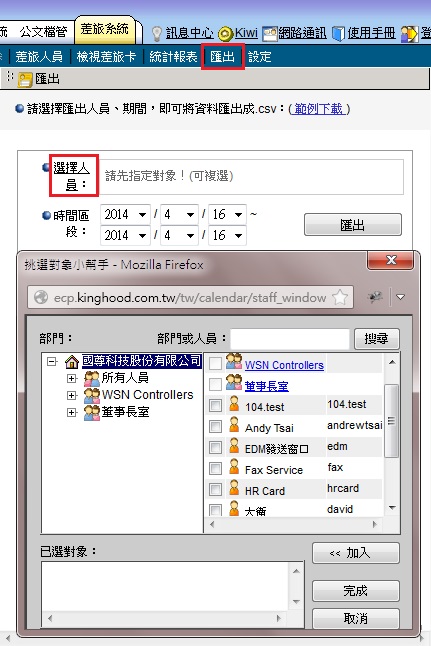Select the HR Card checkbox

tap(215, 489)
